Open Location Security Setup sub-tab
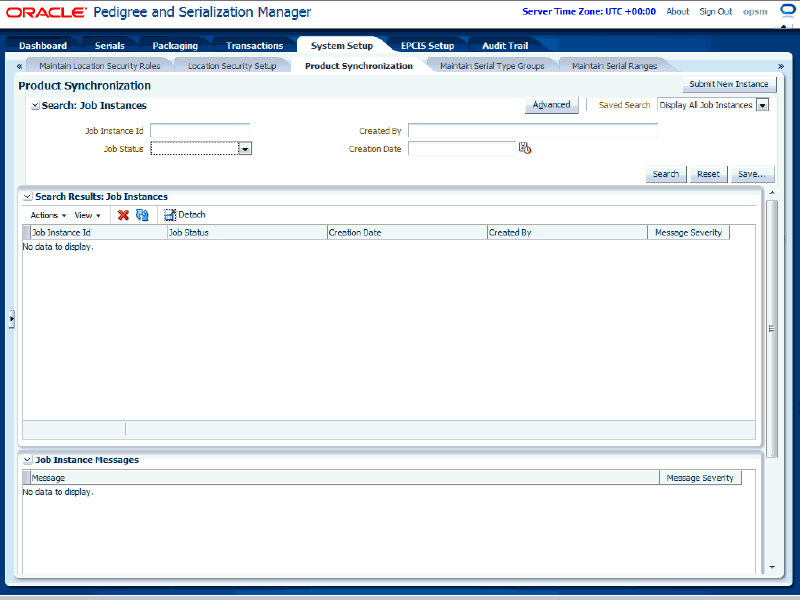800x600 pixels. pos(232,66)
